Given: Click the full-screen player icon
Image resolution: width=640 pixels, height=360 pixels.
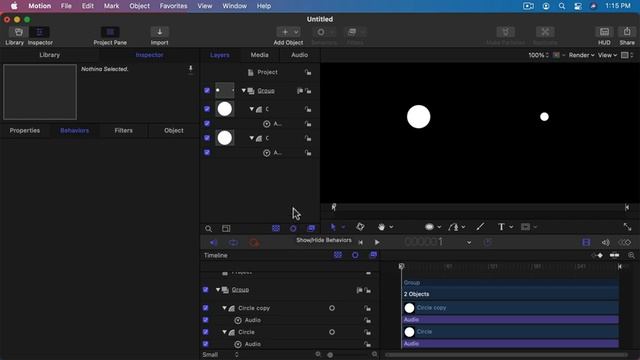Looking at the screenshot, I should pos(627,227).
